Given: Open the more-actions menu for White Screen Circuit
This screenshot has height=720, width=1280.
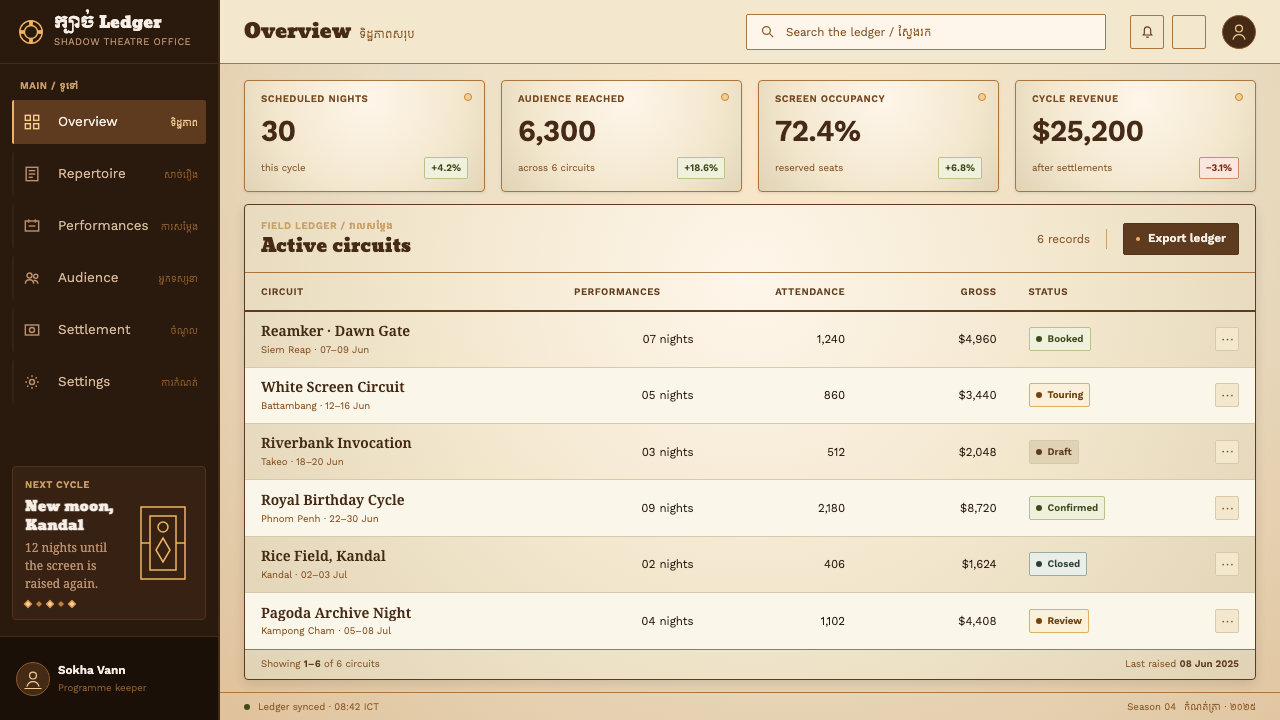Looking at the screenshot, I should 1227,395.
